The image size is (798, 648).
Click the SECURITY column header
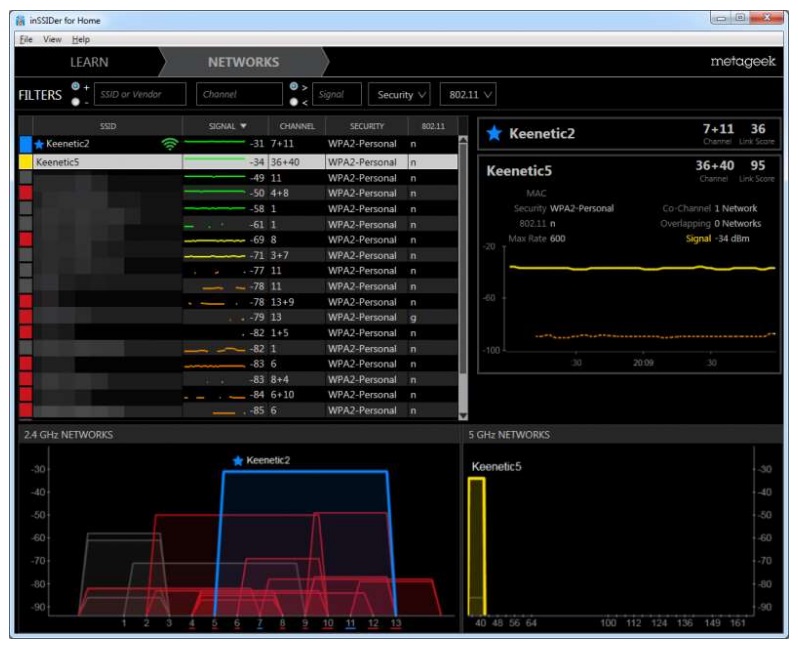366,126
